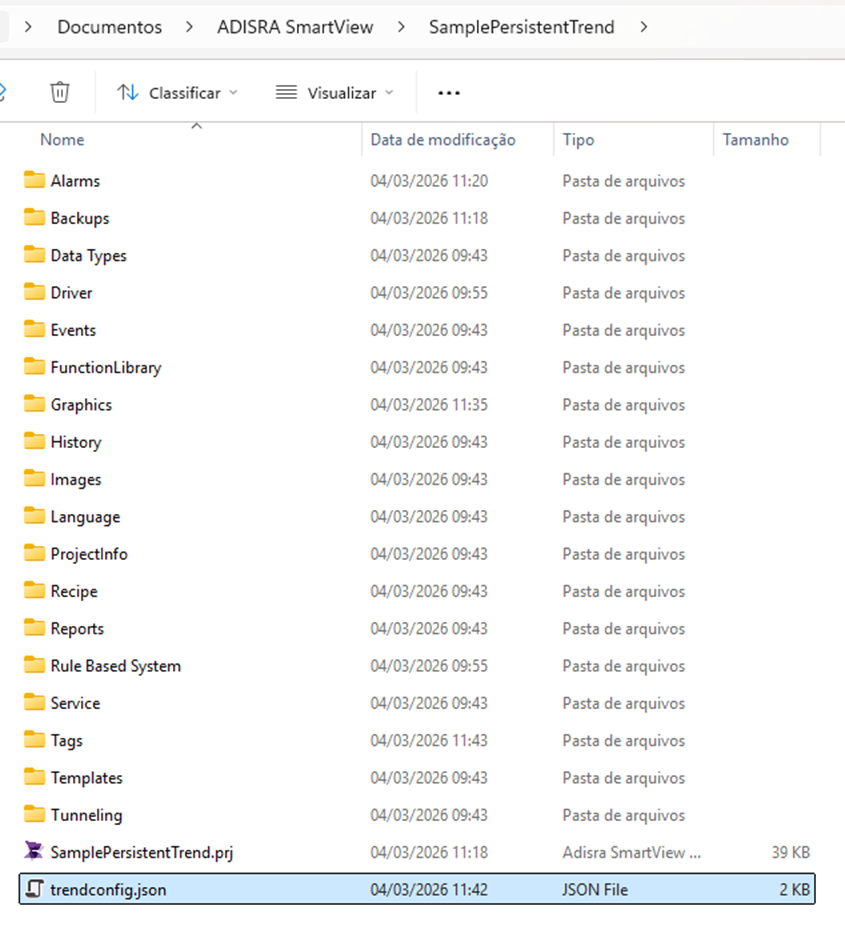Click the Graphics folder icon

[x=35, y=405]
